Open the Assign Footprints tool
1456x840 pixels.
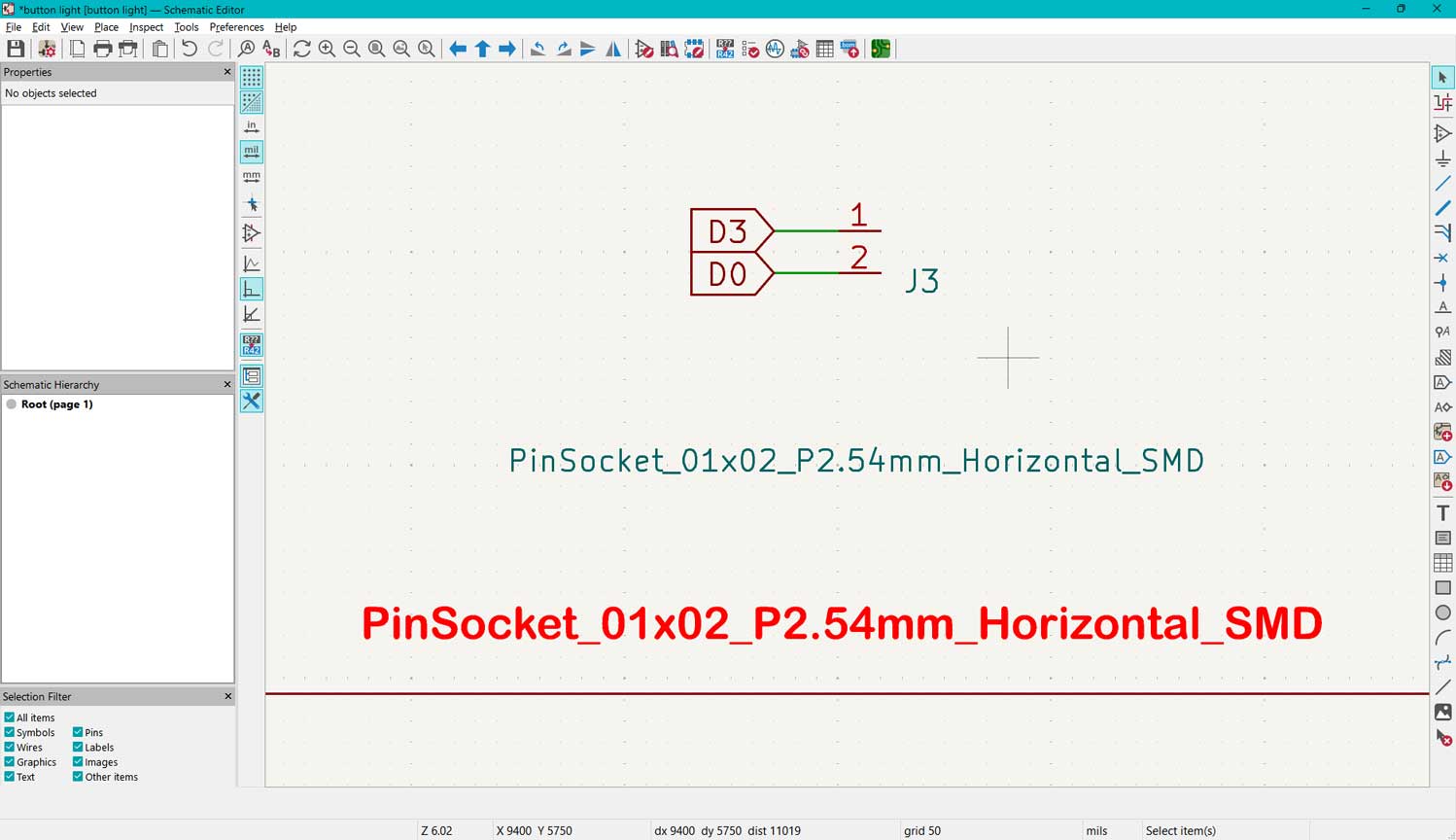click(x=800, y=49)
